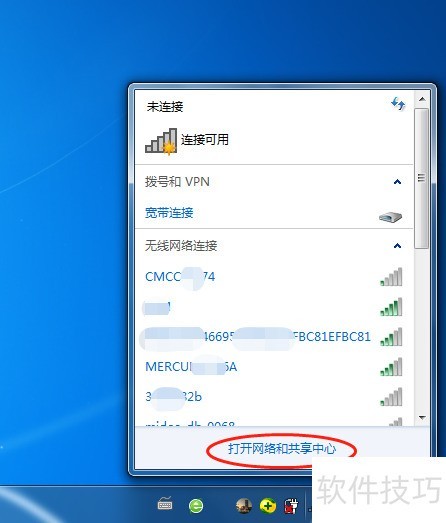This screenshot has height=523, width=446.
Task: Click the scrollbar up arrow in the network list
Action: pos(422,99)
